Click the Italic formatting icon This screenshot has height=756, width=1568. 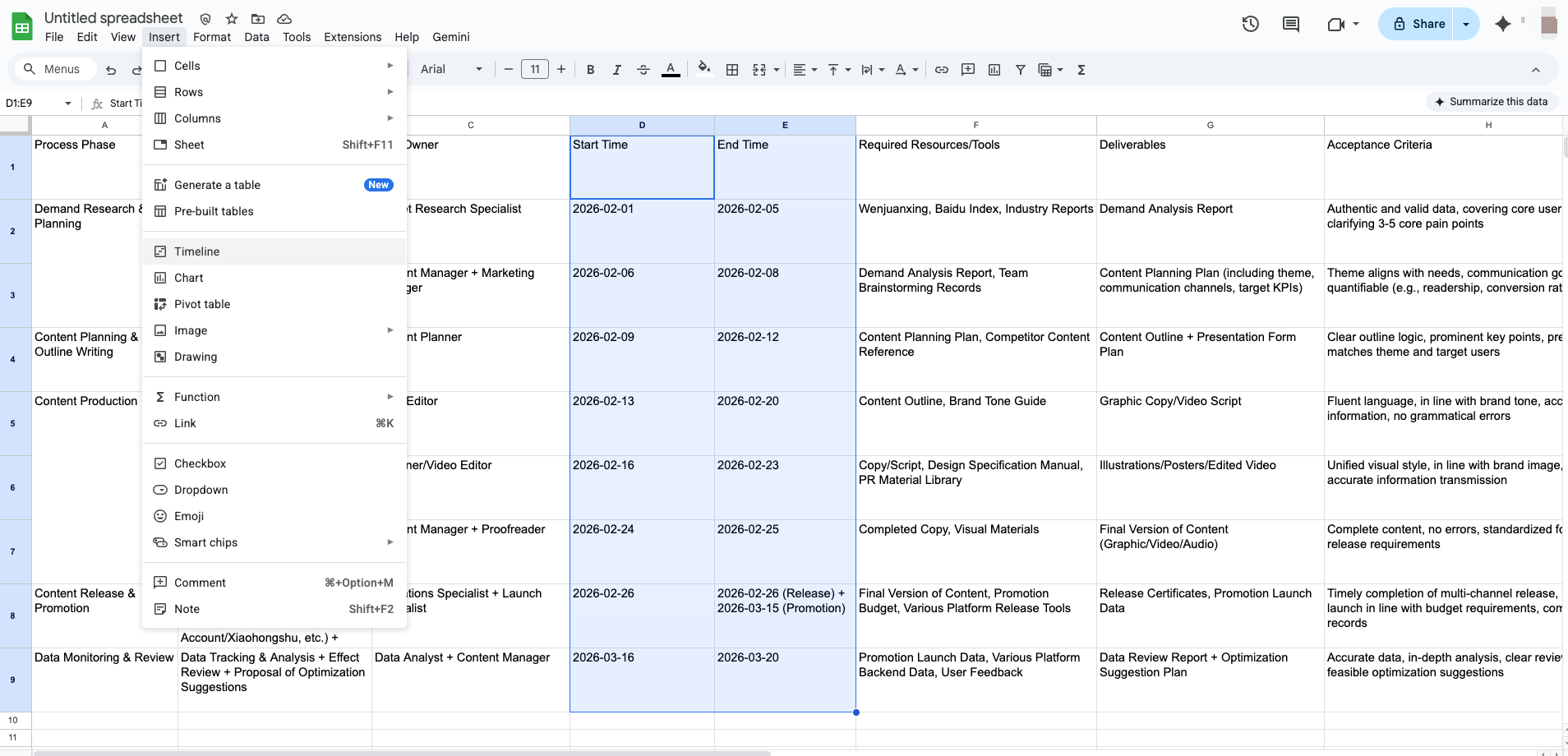click(x=616, y=70)
